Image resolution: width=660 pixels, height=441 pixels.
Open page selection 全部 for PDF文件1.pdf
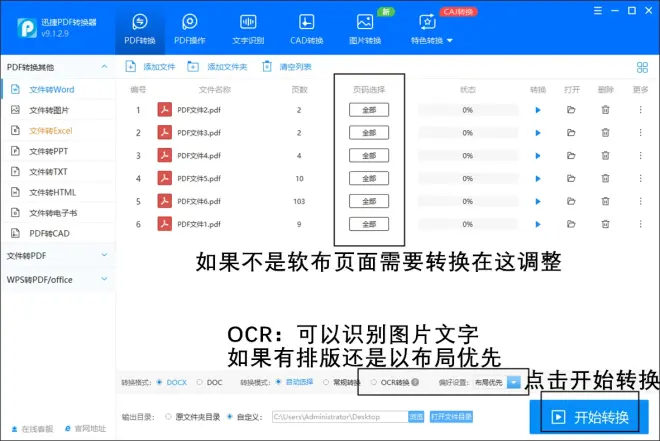[x=369, y=224]
